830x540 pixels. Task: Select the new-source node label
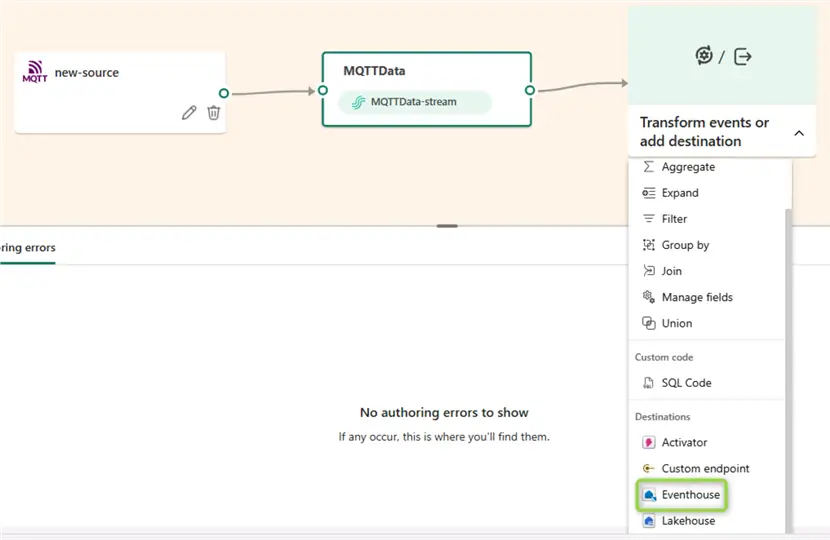click(x=87, y=73)
